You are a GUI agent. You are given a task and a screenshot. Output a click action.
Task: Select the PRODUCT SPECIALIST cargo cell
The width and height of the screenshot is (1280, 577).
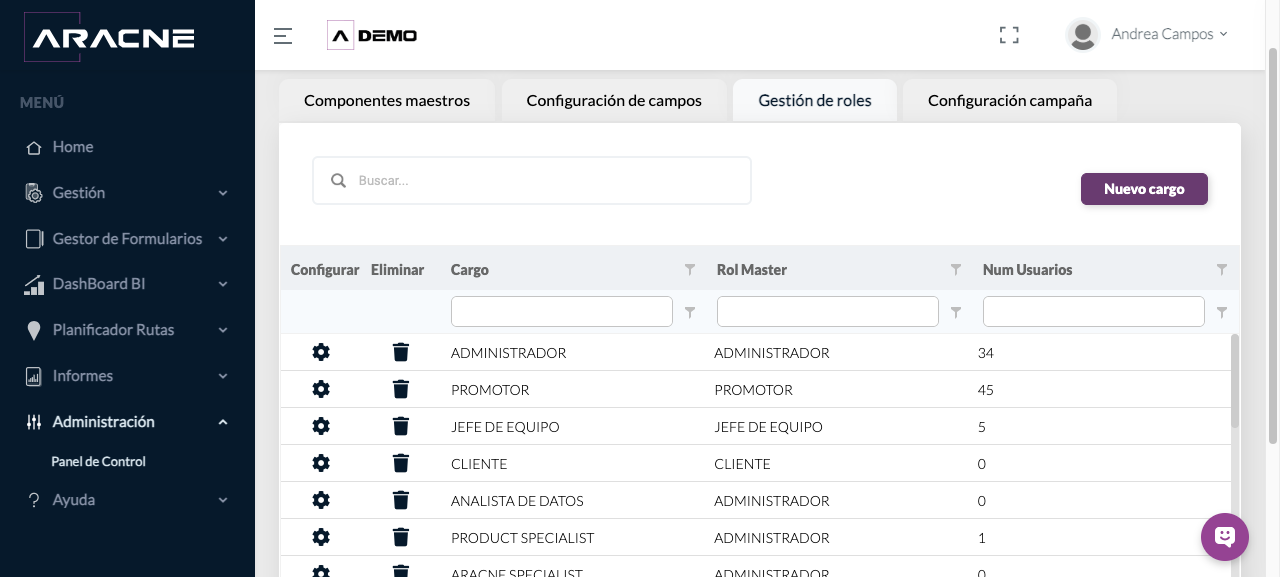coord(523,538)
